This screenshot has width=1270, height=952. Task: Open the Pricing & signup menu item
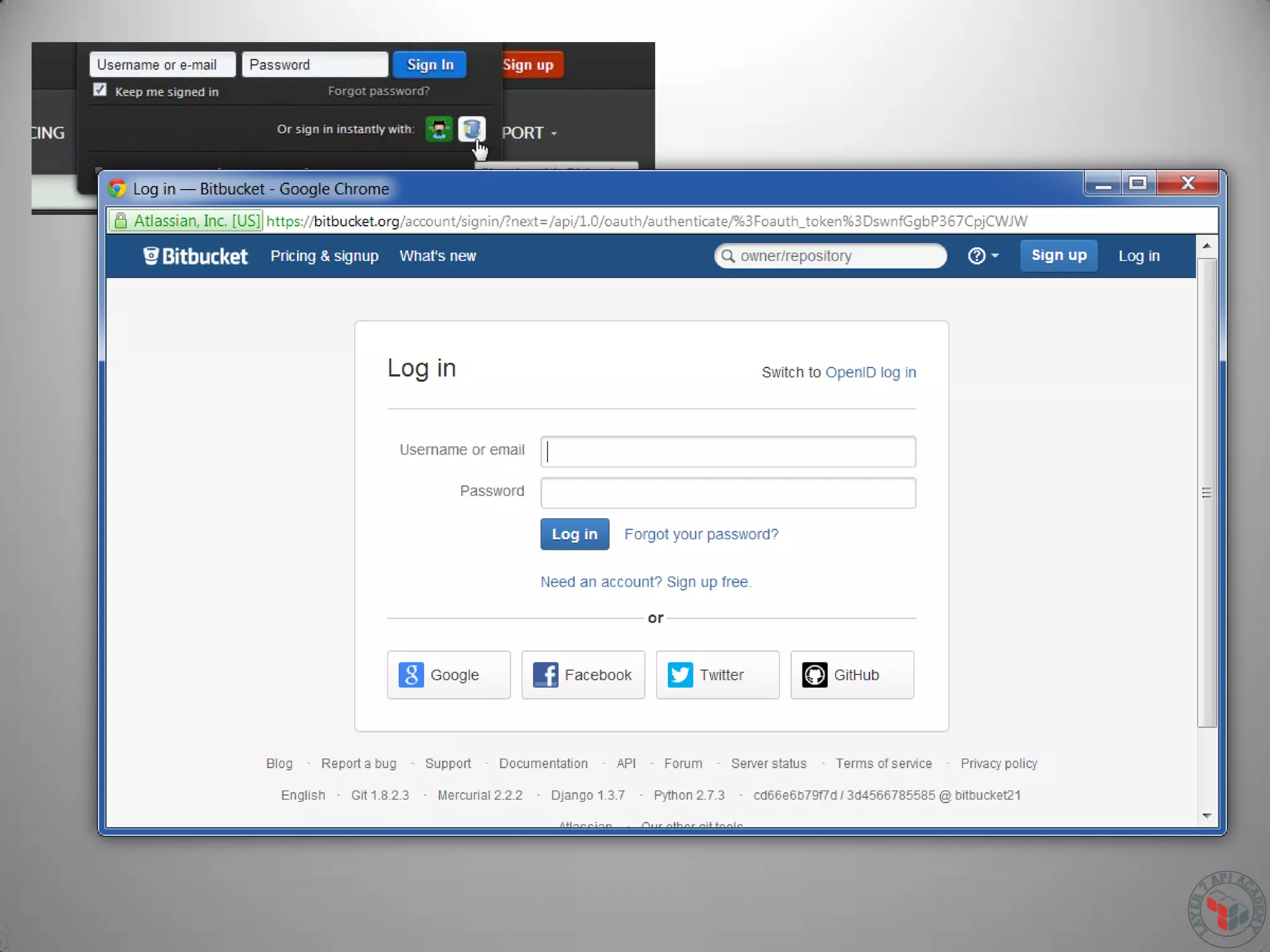(x=324, y=256)
